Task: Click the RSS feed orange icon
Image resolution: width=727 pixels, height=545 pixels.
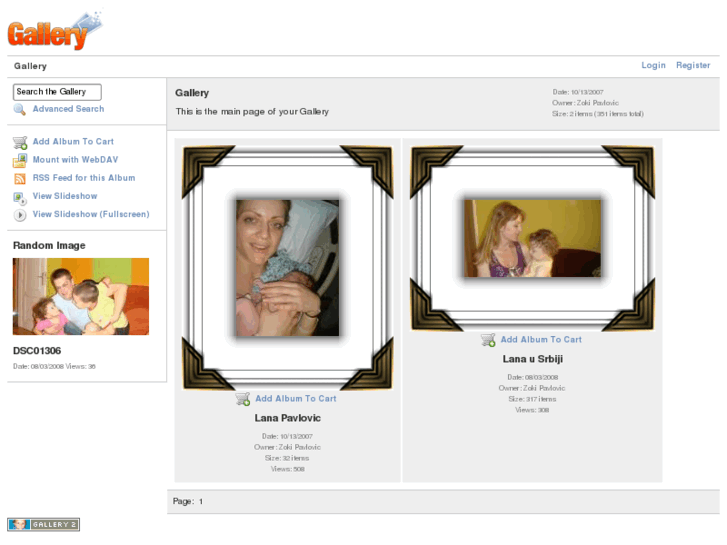Action: [20, 179]
